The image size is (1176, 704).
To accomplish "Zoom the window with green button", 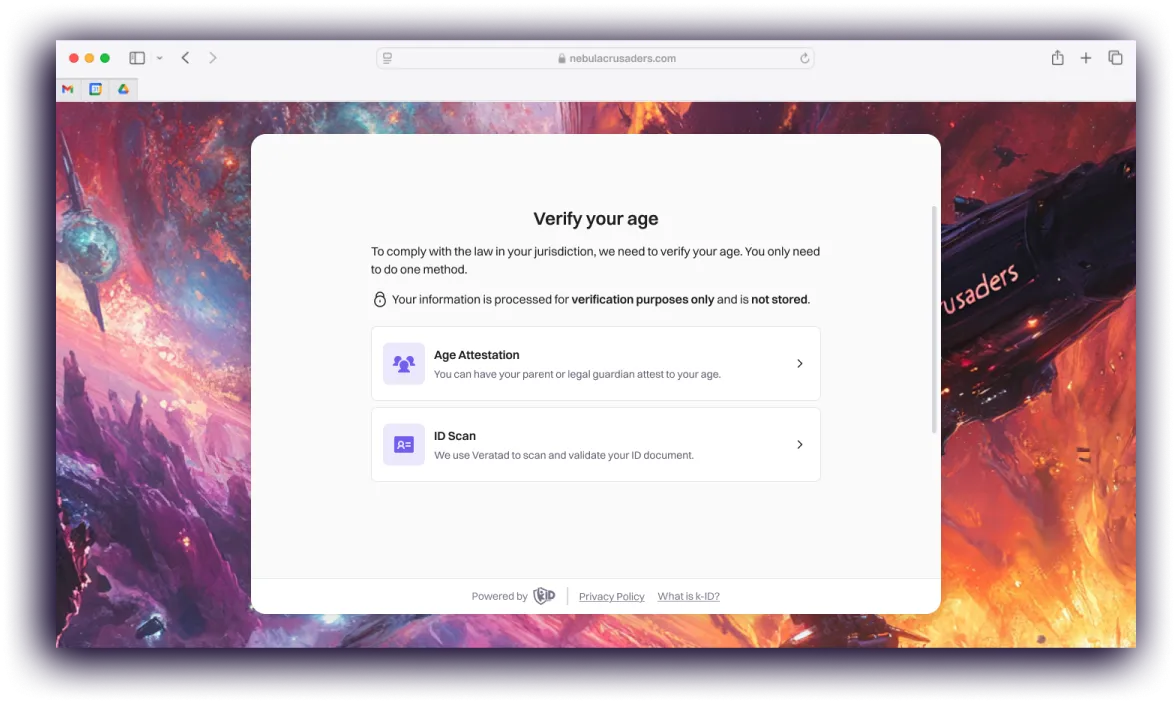I will point(105,58).
